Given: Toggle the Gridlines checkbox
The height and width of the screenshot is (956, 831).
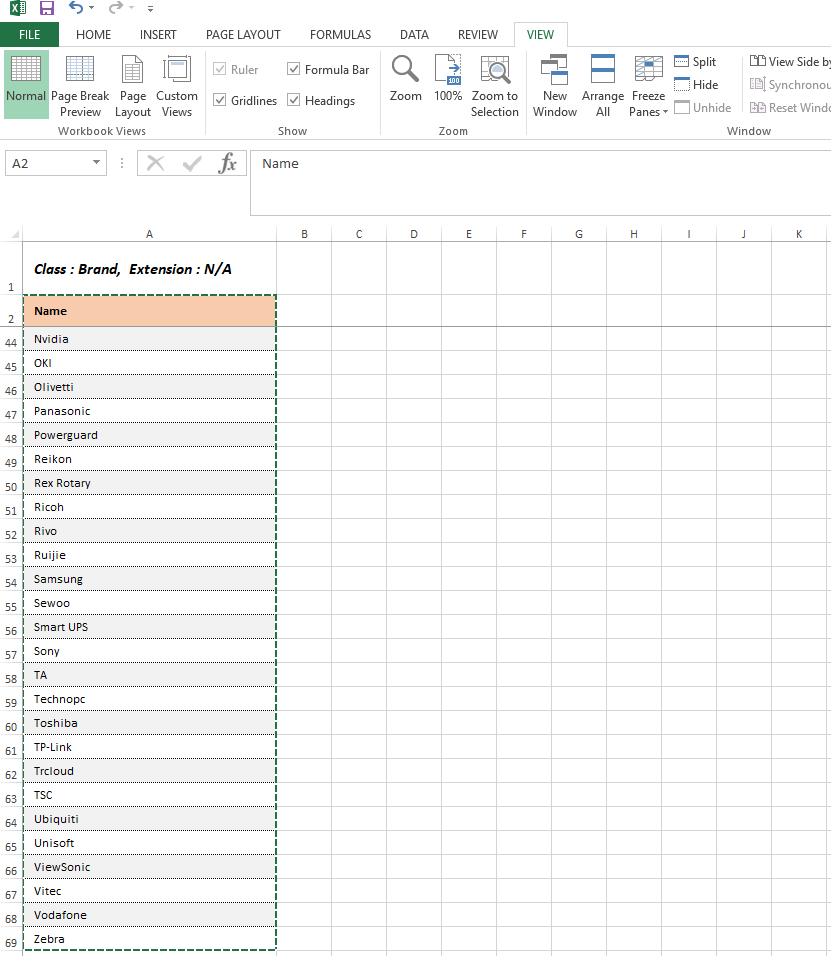Looking at the screenshot, I should 221,100.
